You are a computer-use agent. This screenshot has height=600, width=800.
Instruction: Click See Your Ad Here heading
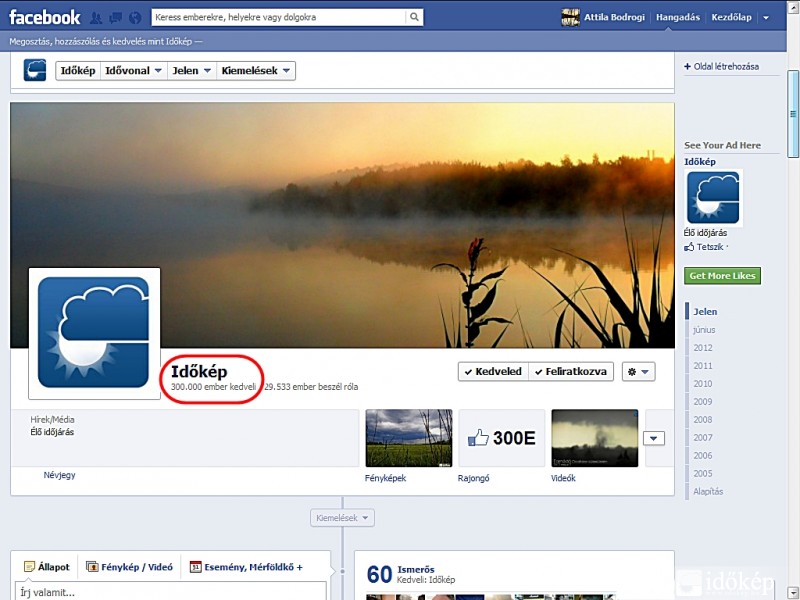pyautogui.click(x=722, y=145)
